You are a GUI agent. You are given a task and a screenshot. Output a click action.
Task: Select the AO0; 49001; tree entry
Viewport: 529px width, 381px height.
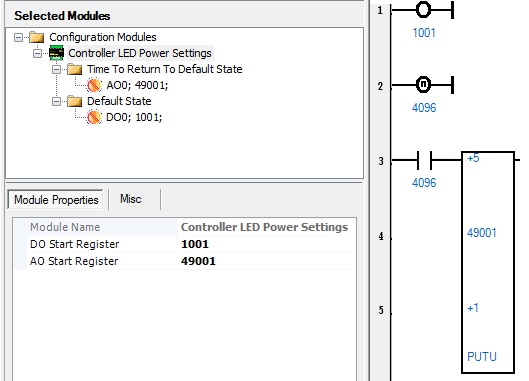137,85
